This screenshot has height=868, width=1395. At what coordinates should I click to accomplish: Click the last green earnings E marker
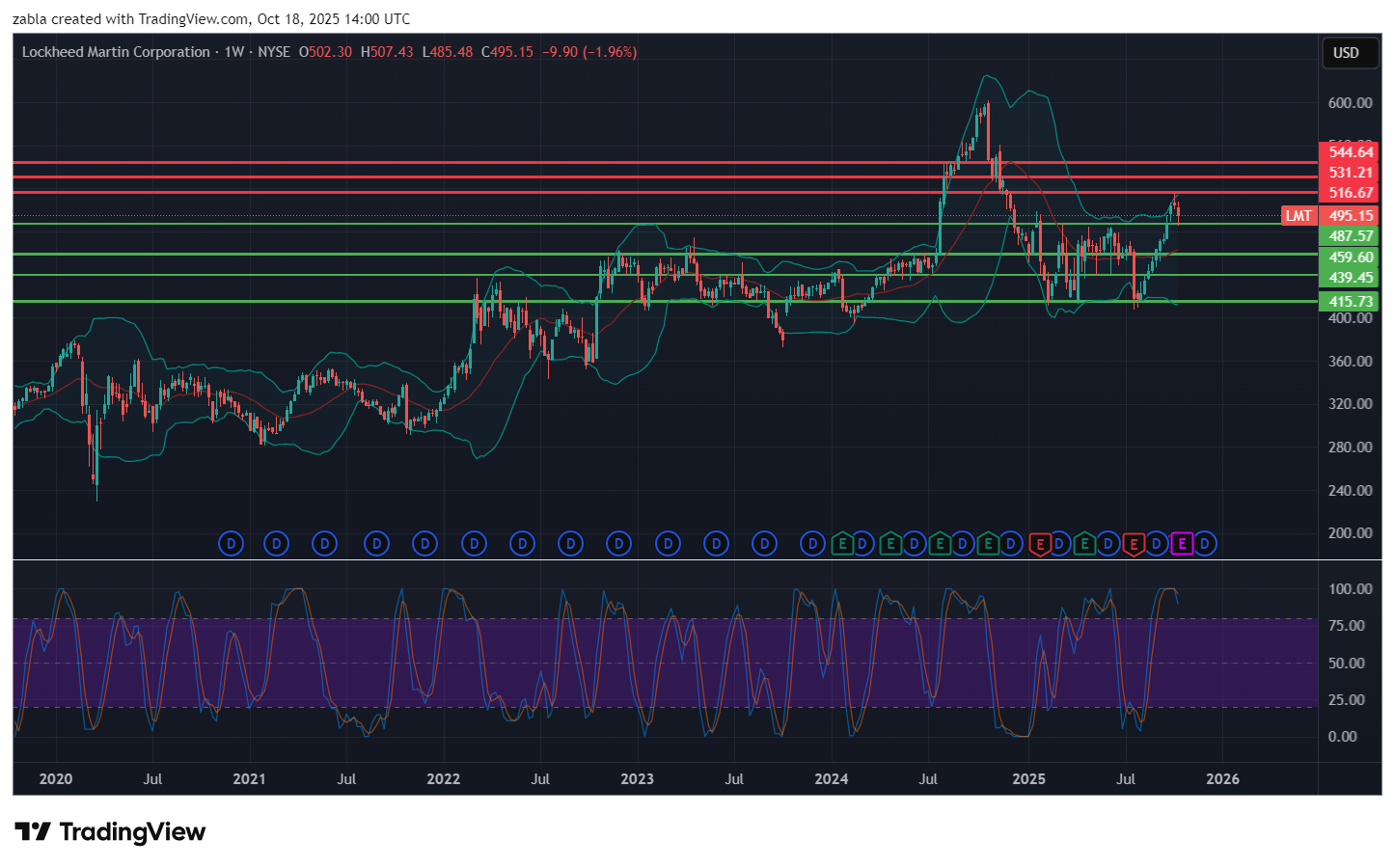1084,544
